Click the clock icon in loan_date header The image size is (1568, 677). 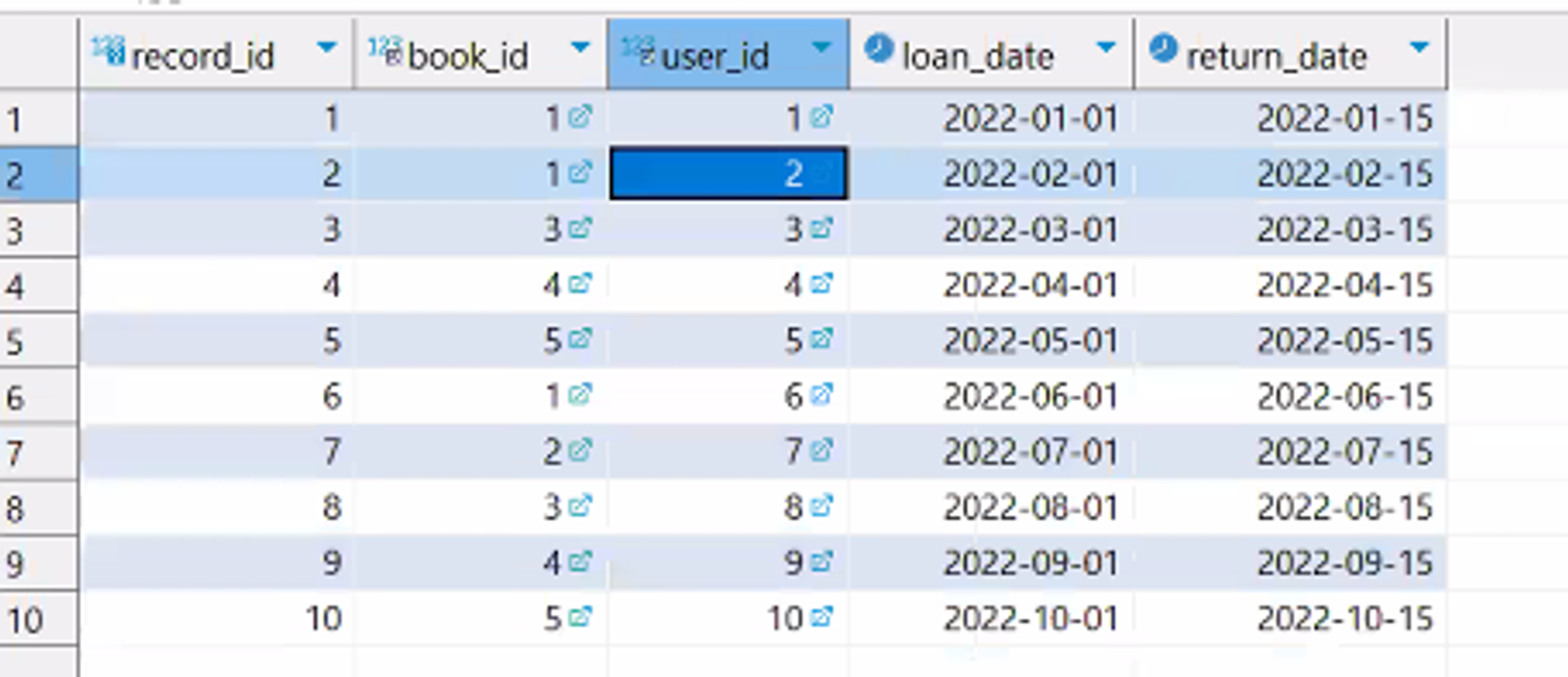click(879, 49)
